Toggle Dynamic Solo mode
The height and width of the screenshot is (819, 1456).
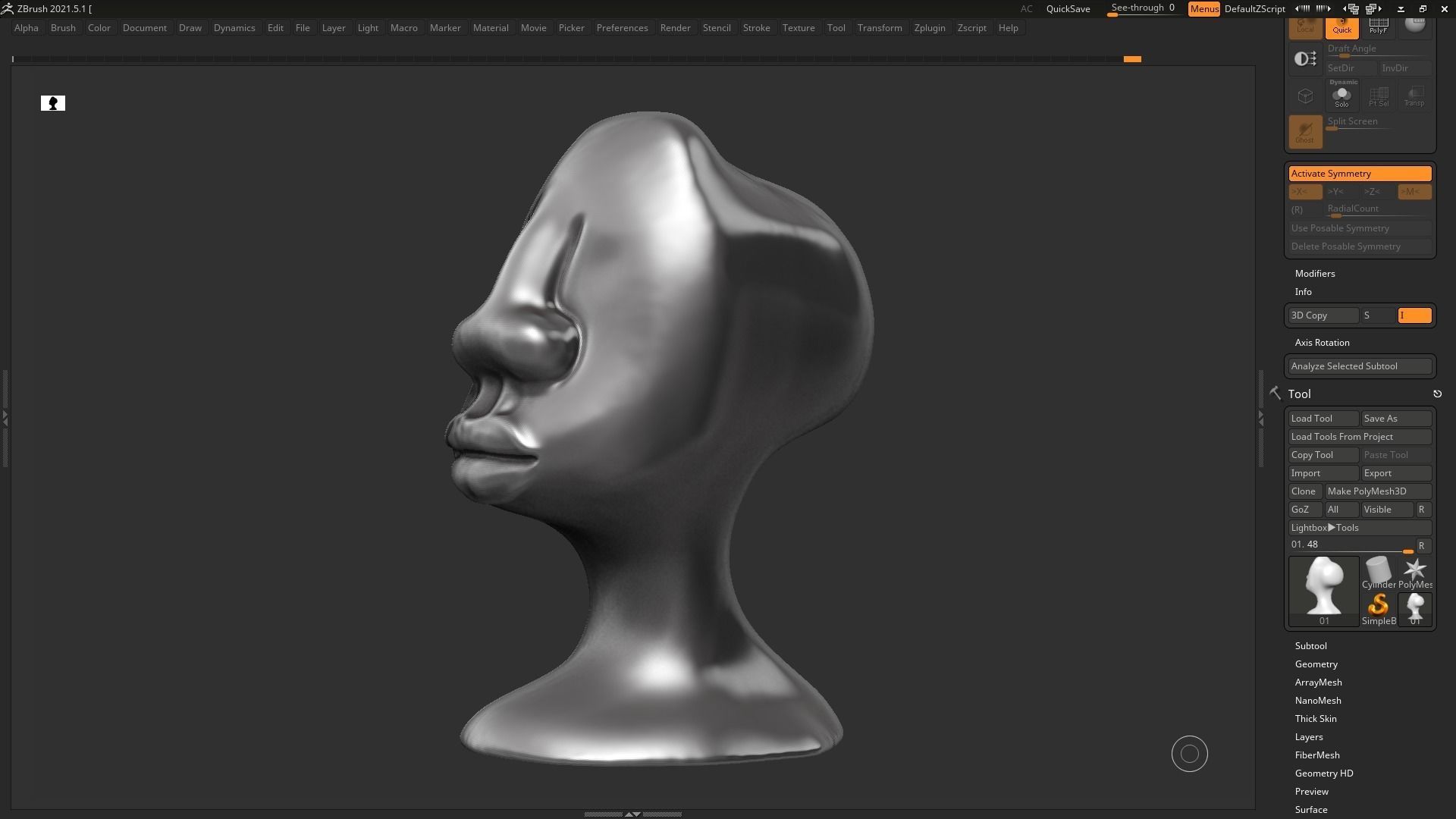(1341, 95)
